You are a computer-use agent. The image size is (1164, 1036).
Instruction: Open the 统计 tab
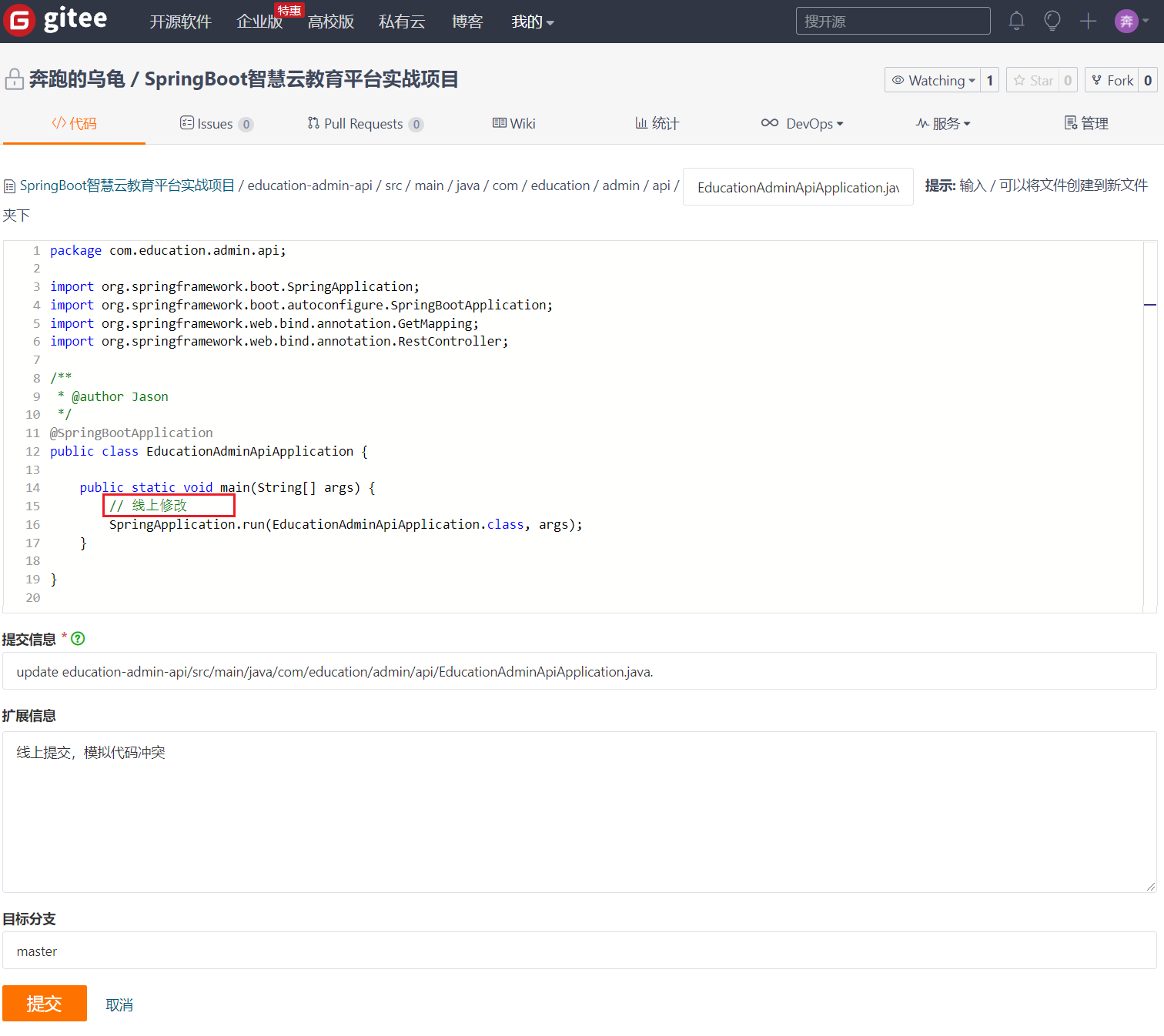pos(657,123)
